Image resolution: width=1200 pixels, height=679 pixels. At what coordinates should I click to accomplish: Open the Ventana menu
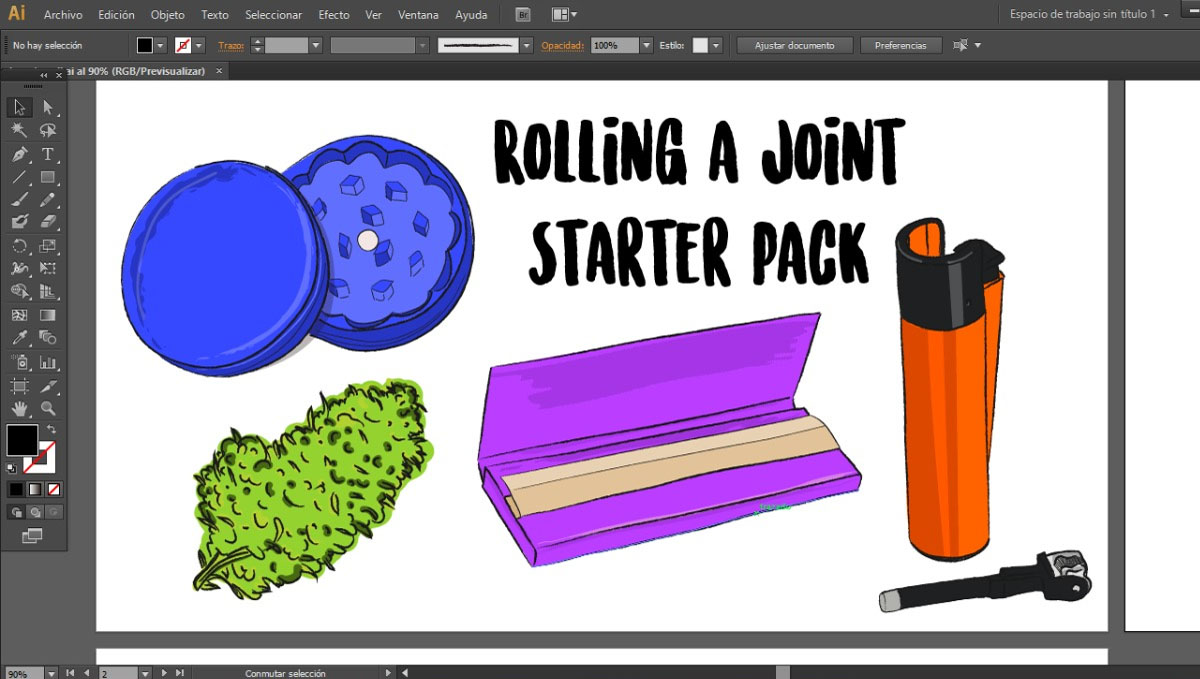tap(418, 14)
